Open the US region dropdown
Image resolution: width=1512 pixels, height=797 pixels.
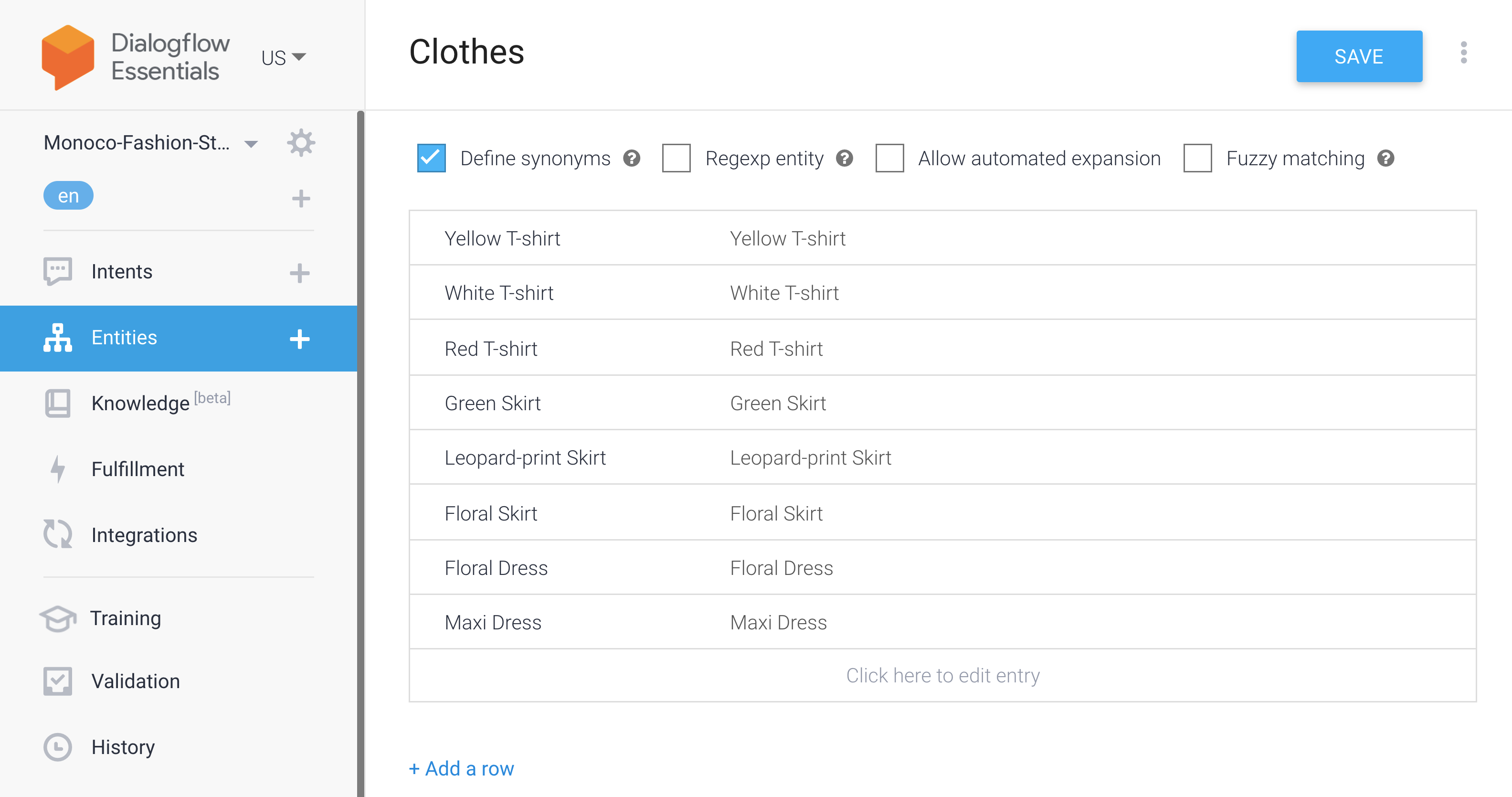pos(284,57)
